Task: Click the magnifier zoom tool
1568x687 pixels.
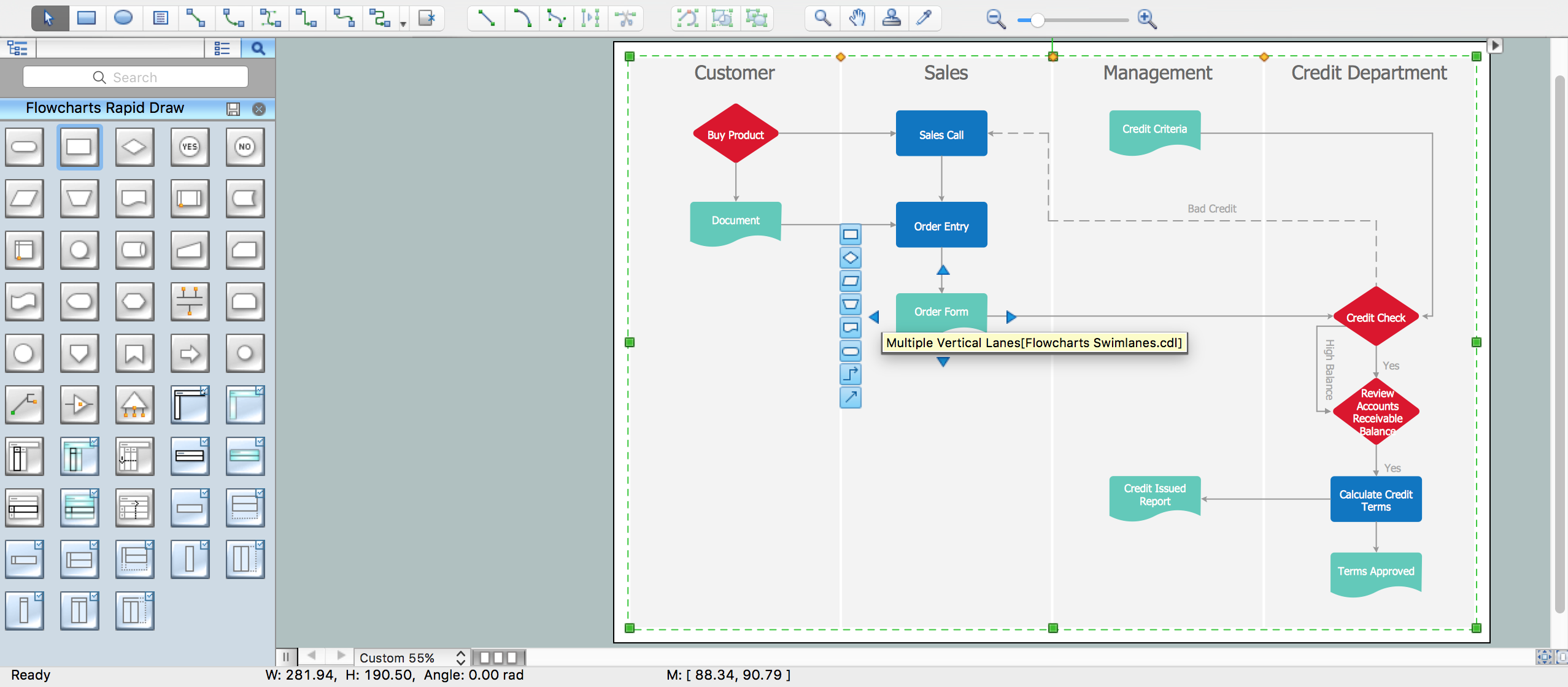Action: [x=822, y=18]
